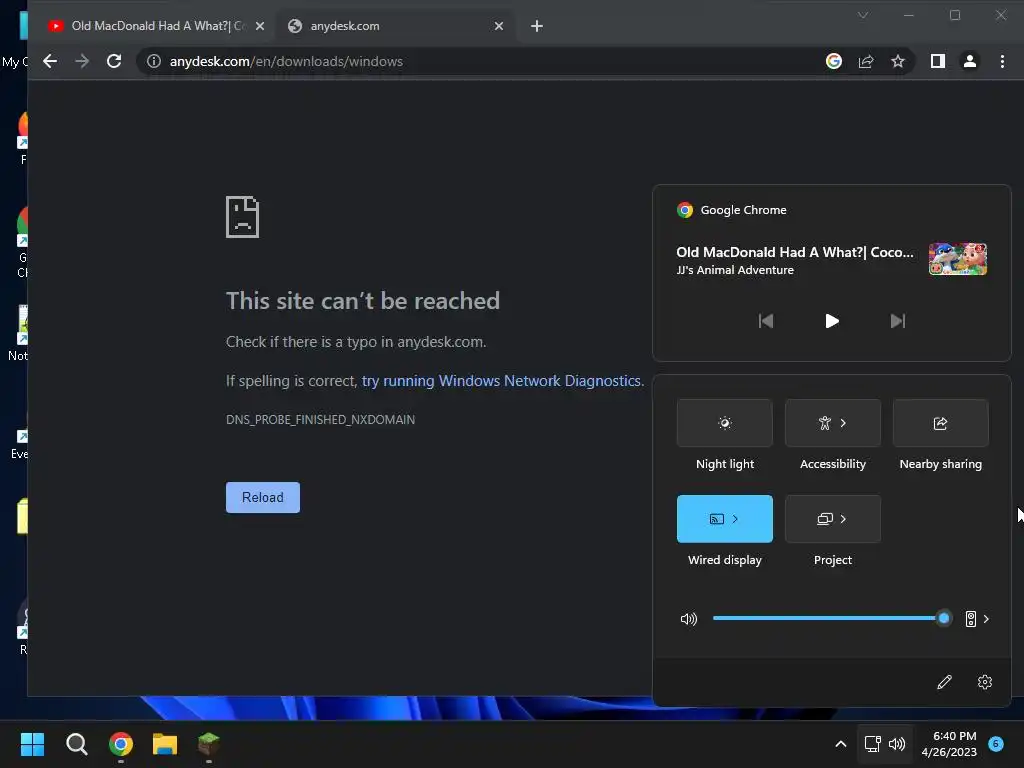Open File Explorer from the taskbar
This screenshot has width=1024, height=768.
165,744
